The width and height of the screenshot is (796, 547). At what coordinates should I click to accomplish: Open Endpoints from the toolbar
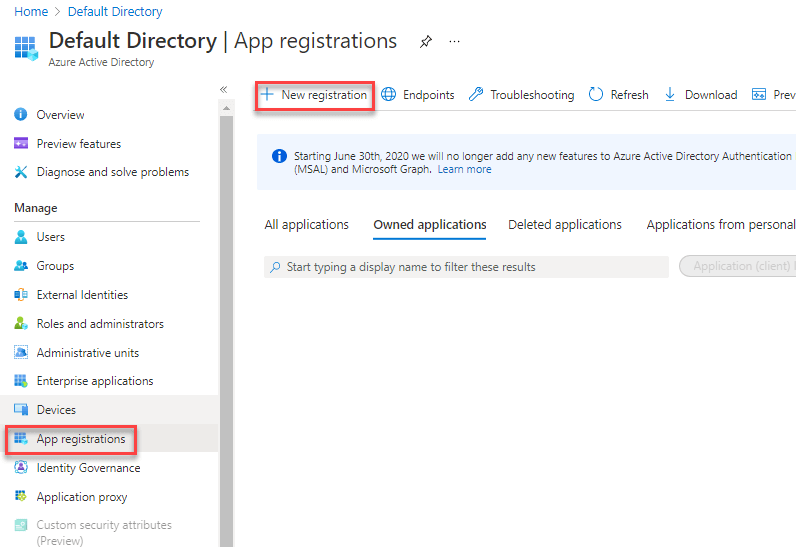418,95
